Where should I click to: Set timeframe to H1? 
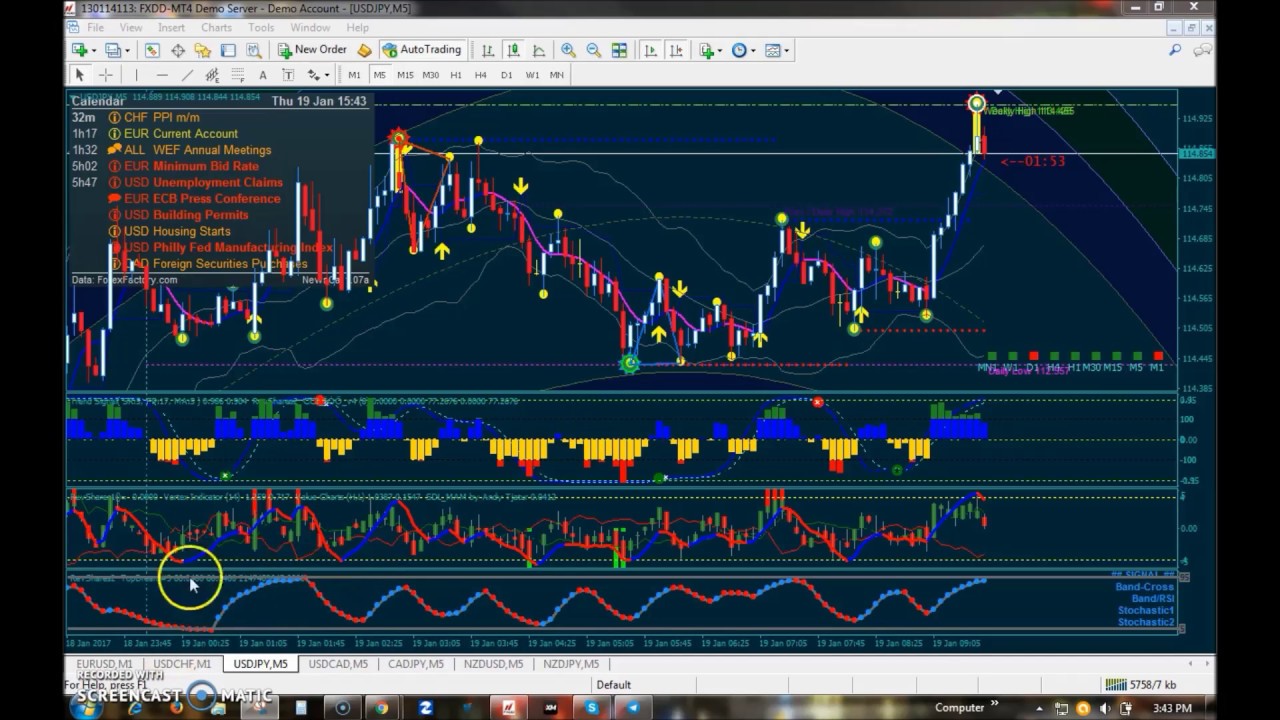click(x=456, y=75)
